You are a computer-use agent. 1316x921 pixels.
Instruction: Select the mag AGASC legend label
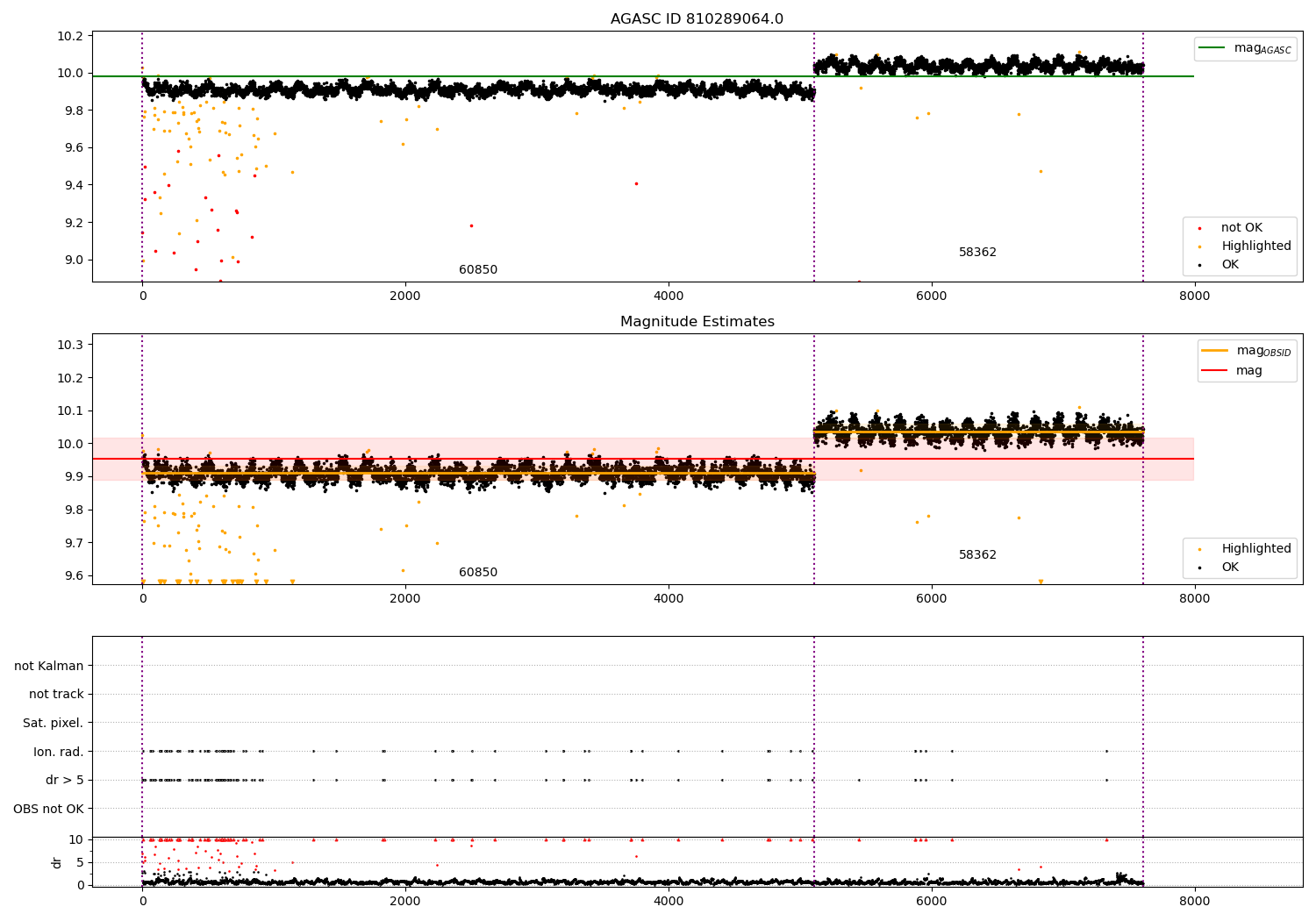(x=1262, y=48)
